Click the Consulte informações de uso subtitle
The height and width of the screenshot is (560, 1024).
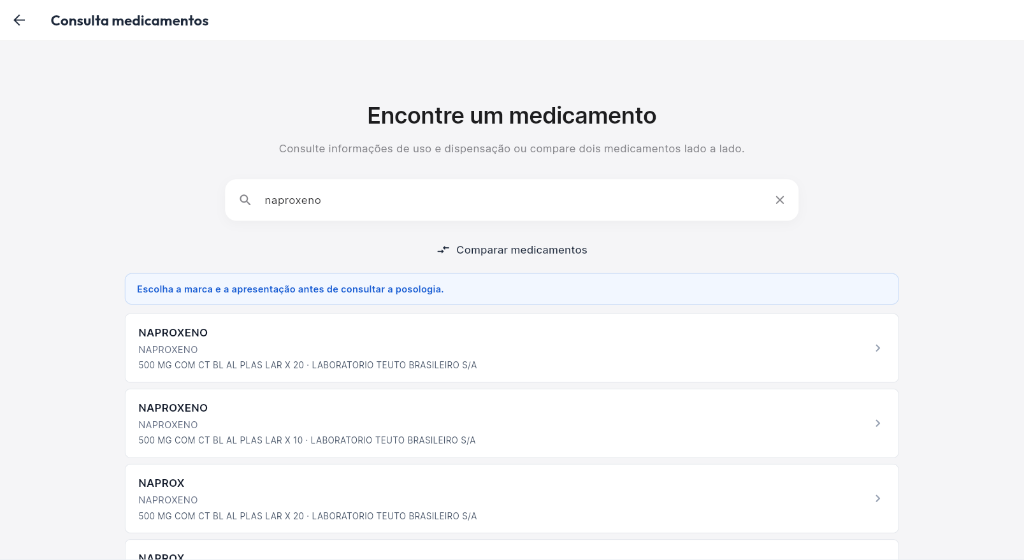pos(512,149)
